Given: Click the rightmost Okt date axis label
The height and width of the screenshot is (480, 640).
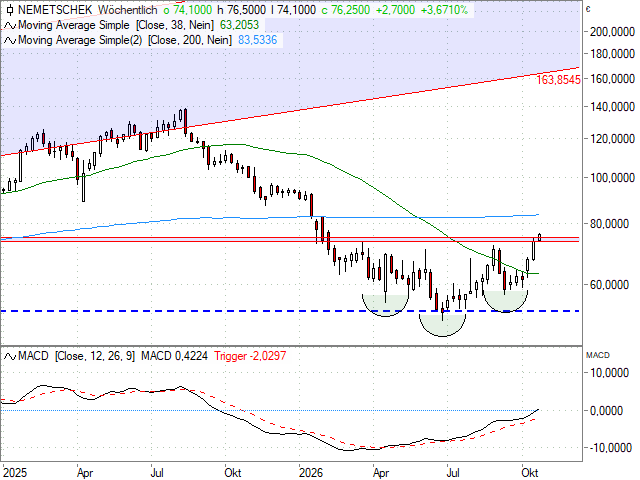Looking at the screenshot, I should (x=530, y=473).
